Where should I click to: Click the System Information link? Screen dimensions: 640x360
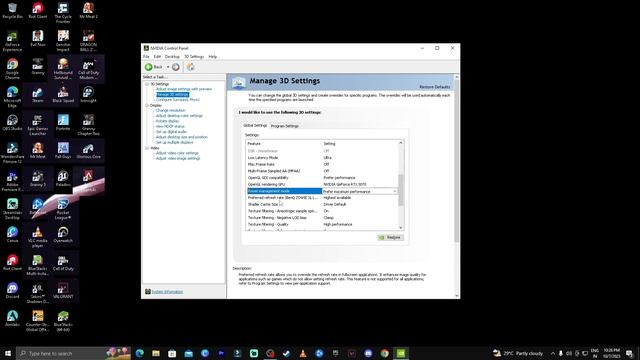tap(167, 292)
